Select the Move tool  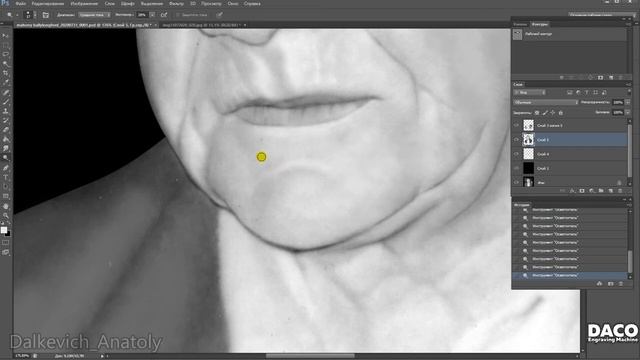[x=6, y=36]
